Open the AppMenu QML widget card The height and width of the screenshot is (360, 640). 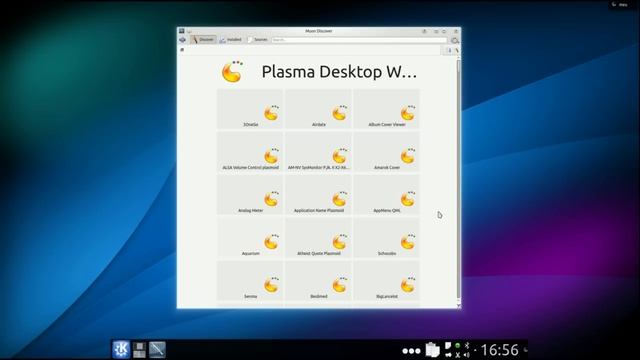point(387,195)
